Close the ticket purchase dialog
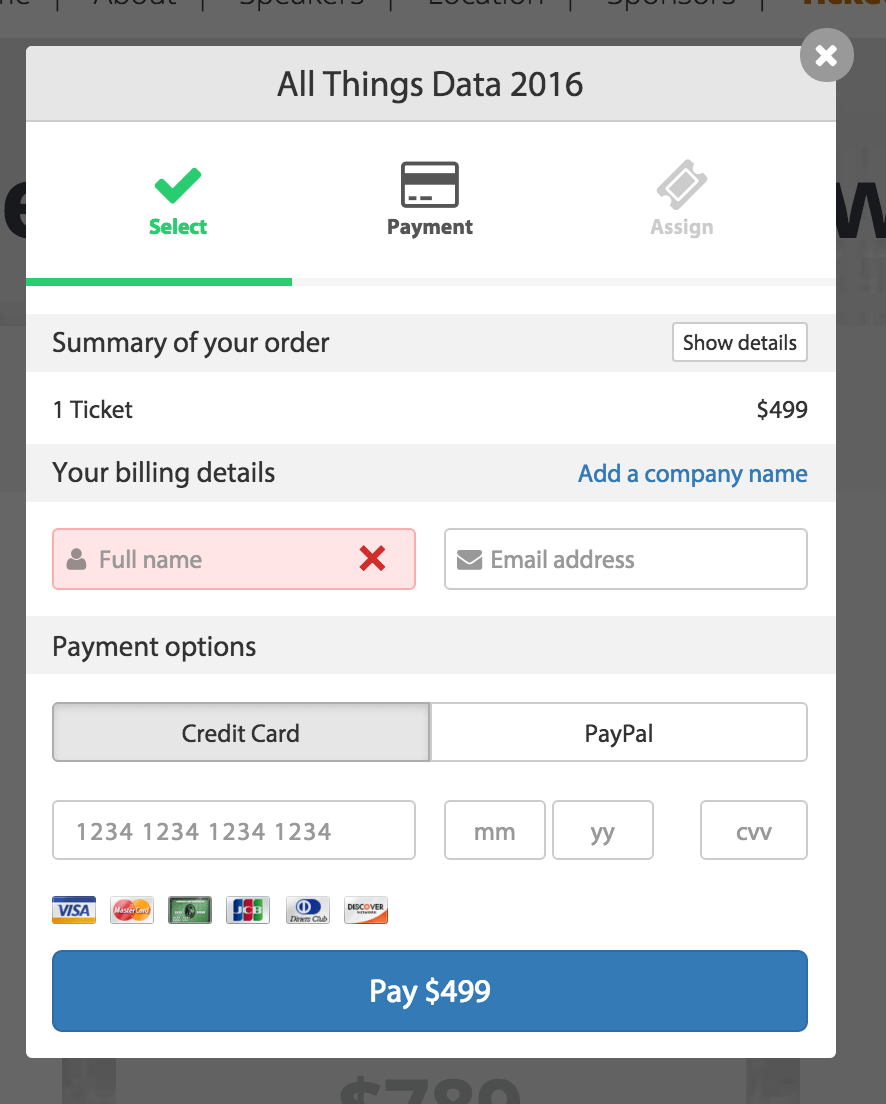Screen dimensions: 886x1104 point(826,55)
